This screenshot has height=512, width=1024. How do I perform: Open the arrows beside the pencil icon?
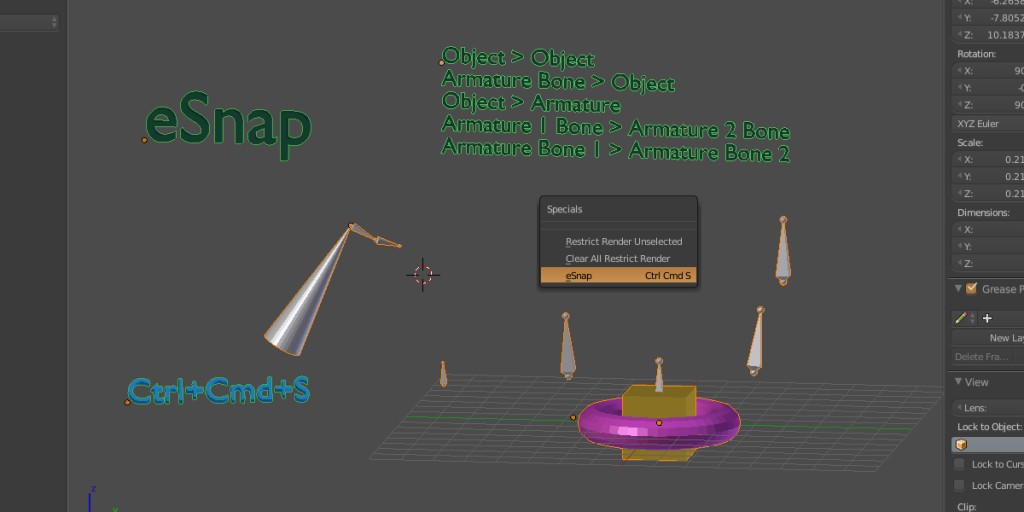(x=972, y=318)
